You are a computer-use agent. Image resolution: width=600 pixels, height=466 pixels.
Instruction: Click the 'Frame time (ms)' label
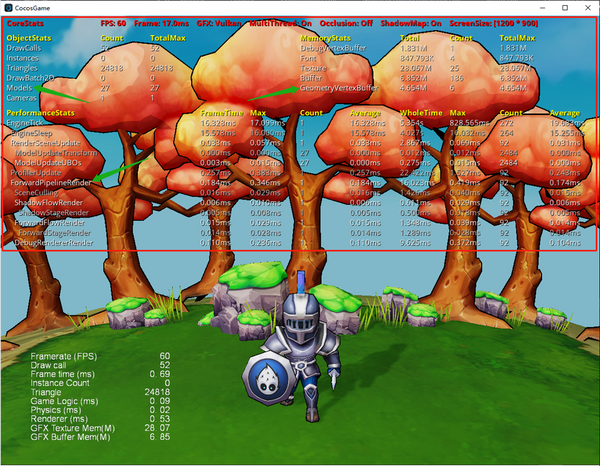coord(62,374)
